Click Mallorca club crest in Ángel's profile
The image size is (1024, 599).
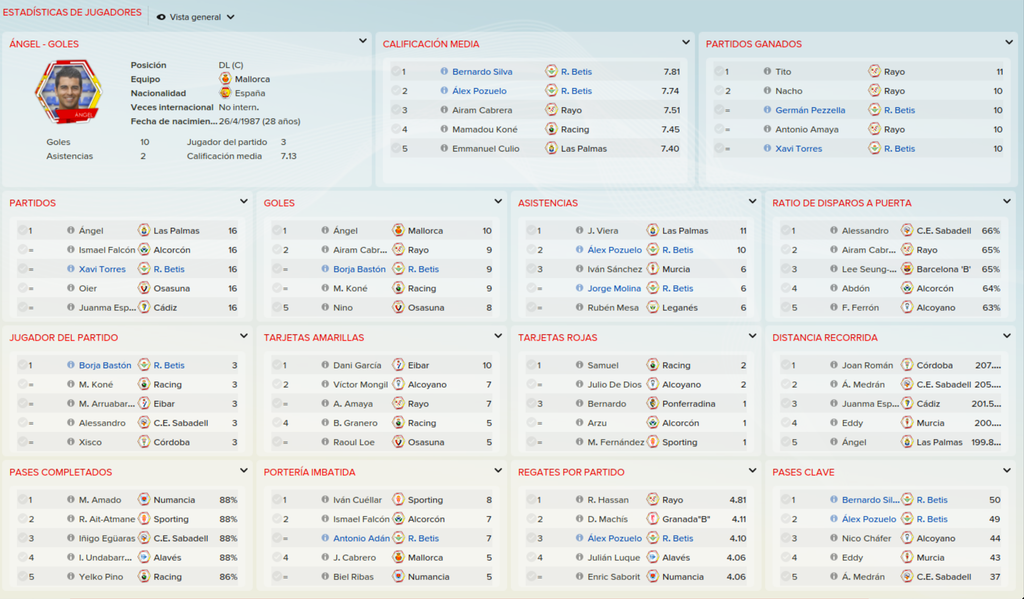225,79
